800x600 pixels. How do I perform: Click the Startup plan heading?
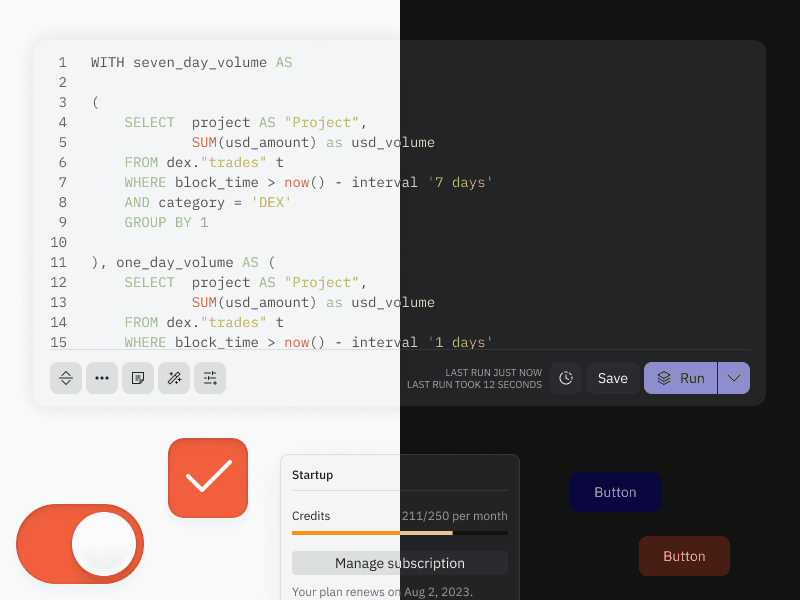coord(313,475)
